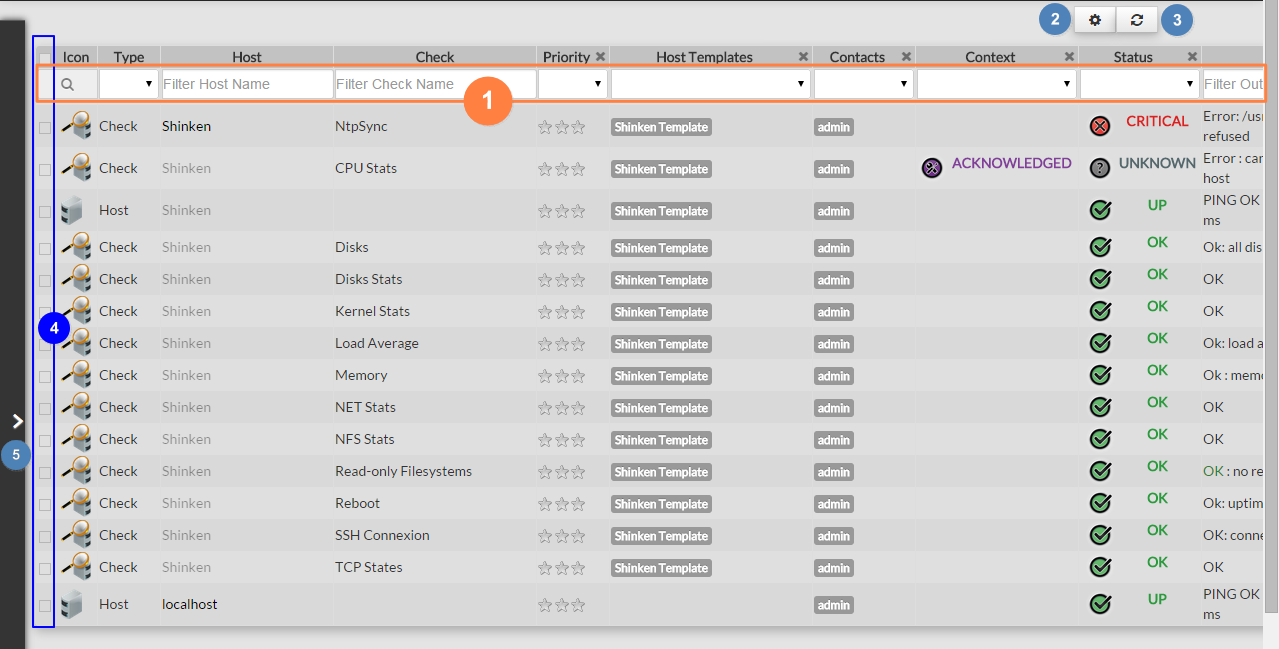Select the Memory row checkbox
1279x649 pixels.
point(45,376)
